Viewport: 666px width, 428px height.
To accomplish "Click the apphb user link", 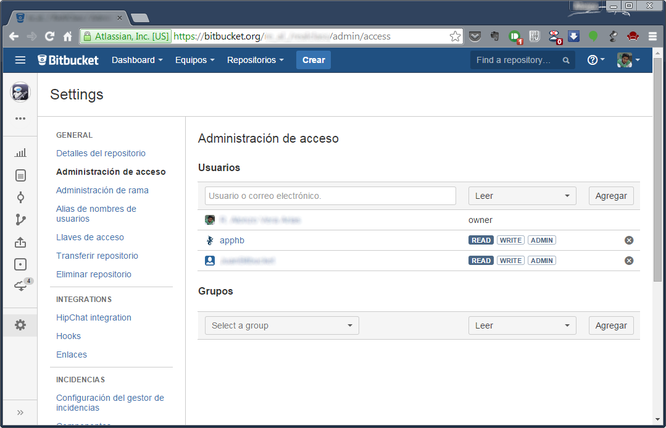I will click(x=232, y=240).
